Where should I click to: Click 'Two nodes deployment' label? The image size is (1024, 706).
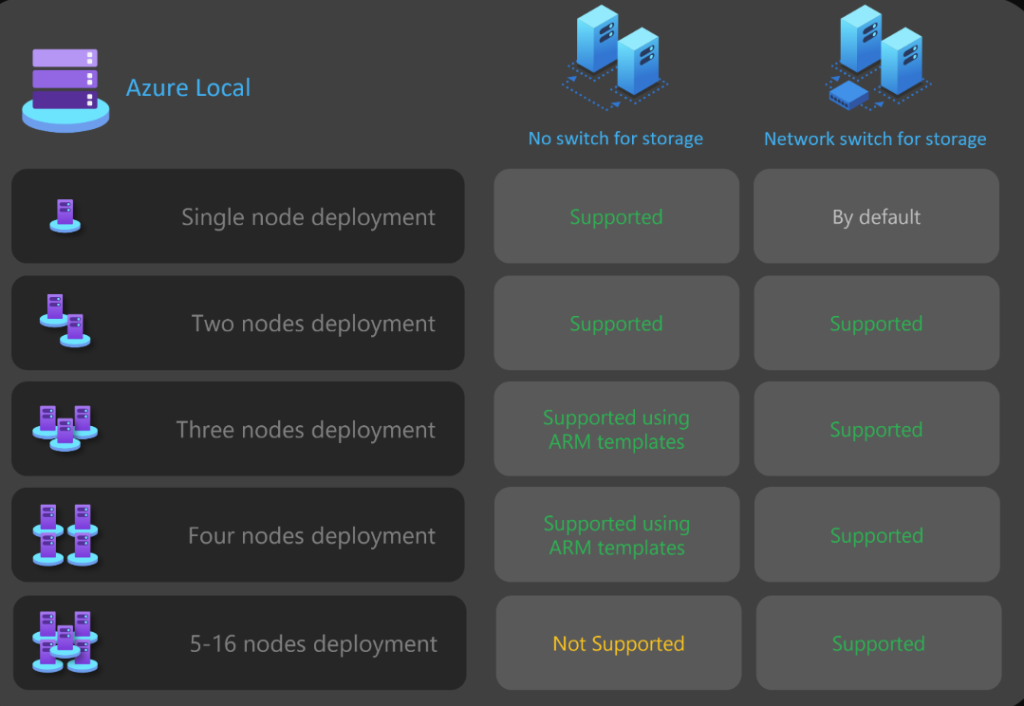(x=313, y=323)
